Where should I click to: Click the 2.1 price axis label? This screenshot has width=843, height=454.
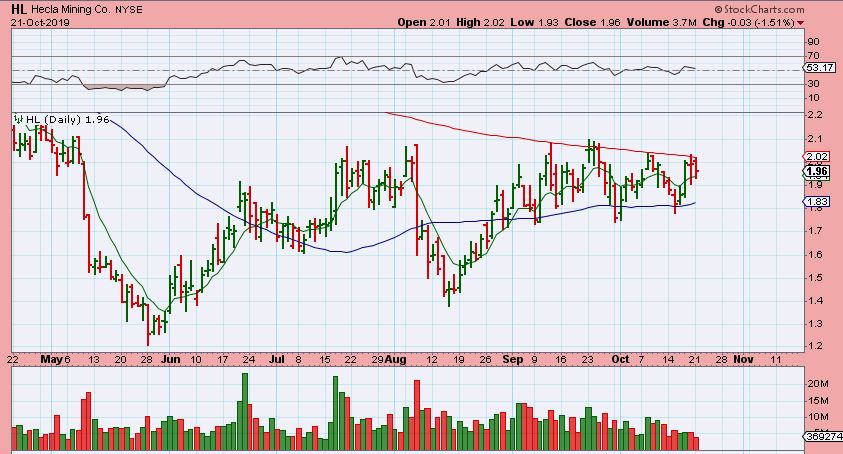(815, 139)
